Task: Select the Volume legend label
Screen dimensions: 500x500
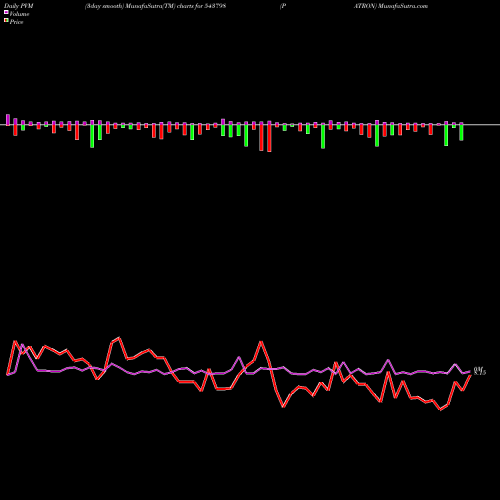Action: (19, 14)
